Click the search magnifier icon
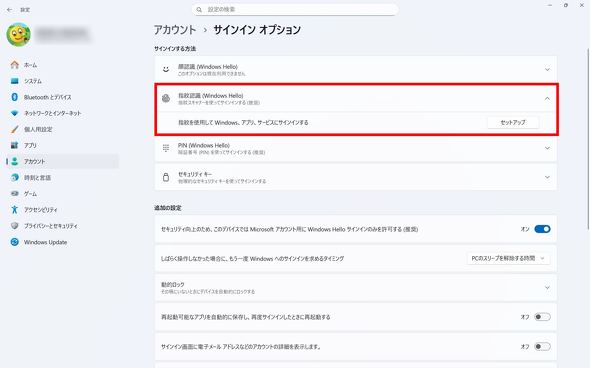 coord(199,10)
